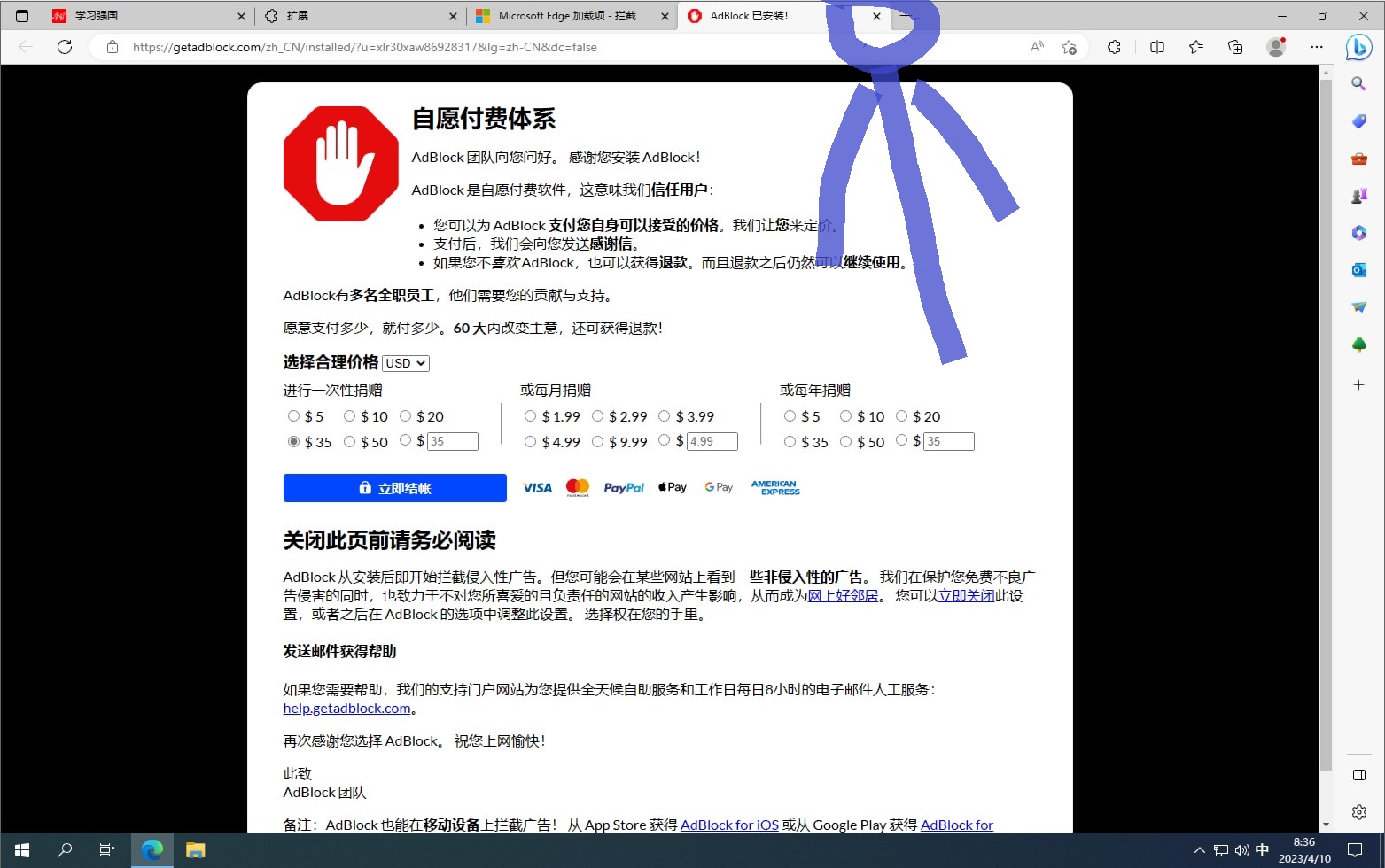Toggle sidebar visibility panel icon
This screenshot has height=868, width=1385.
pos(1358,775)
